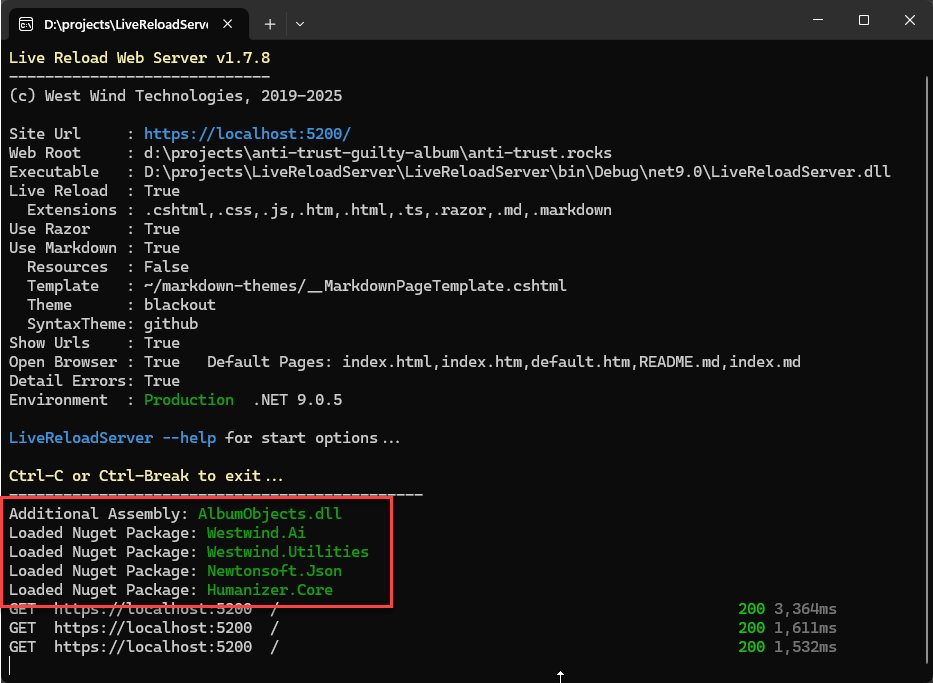Open the terminal profile dropdown chevron
Image resolution: width=933 pixels, height=683 pixels.
[300, 24]
